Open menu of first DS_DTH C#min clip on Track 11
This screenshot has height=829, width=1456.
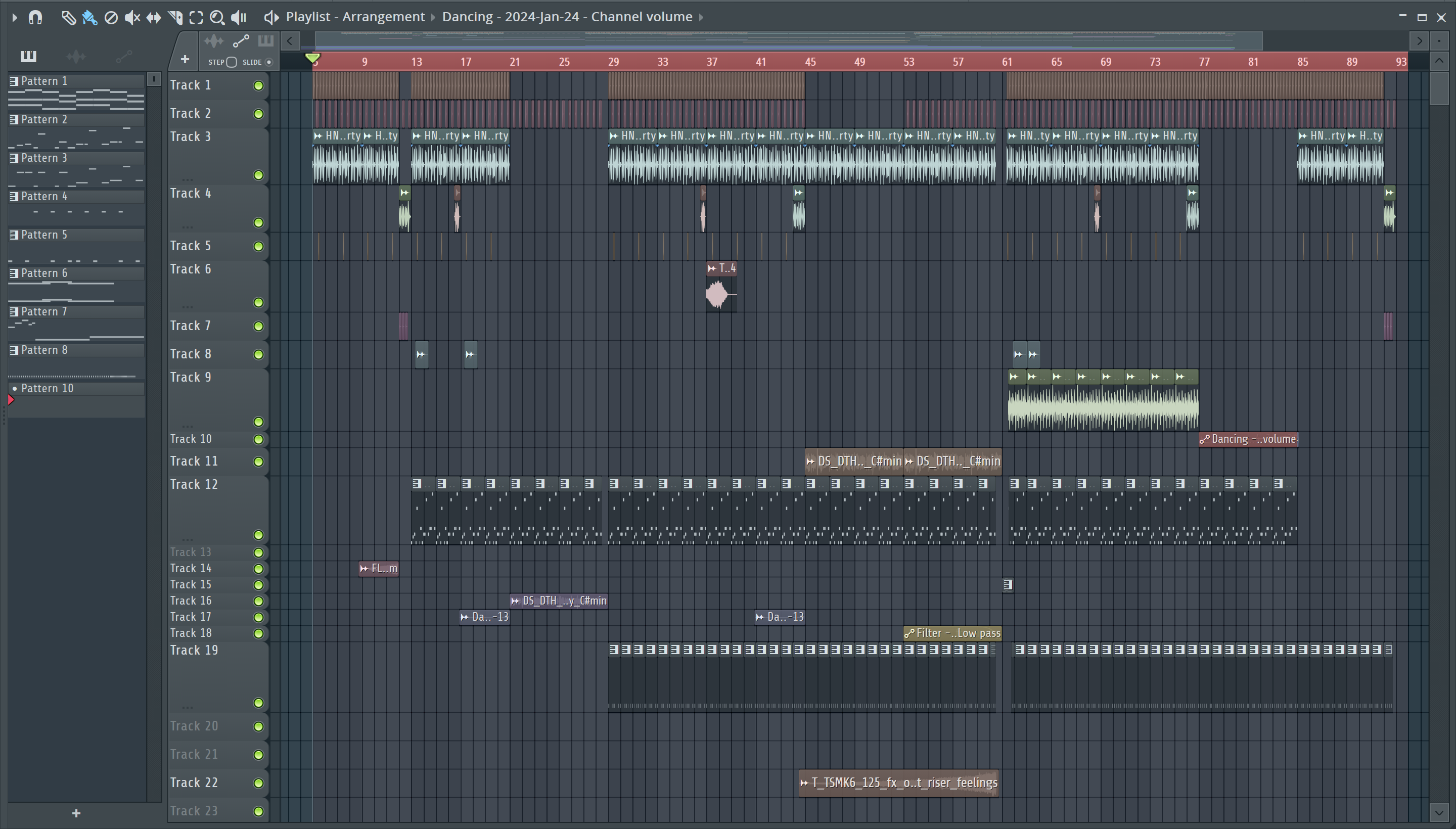[x=810, y=461]
